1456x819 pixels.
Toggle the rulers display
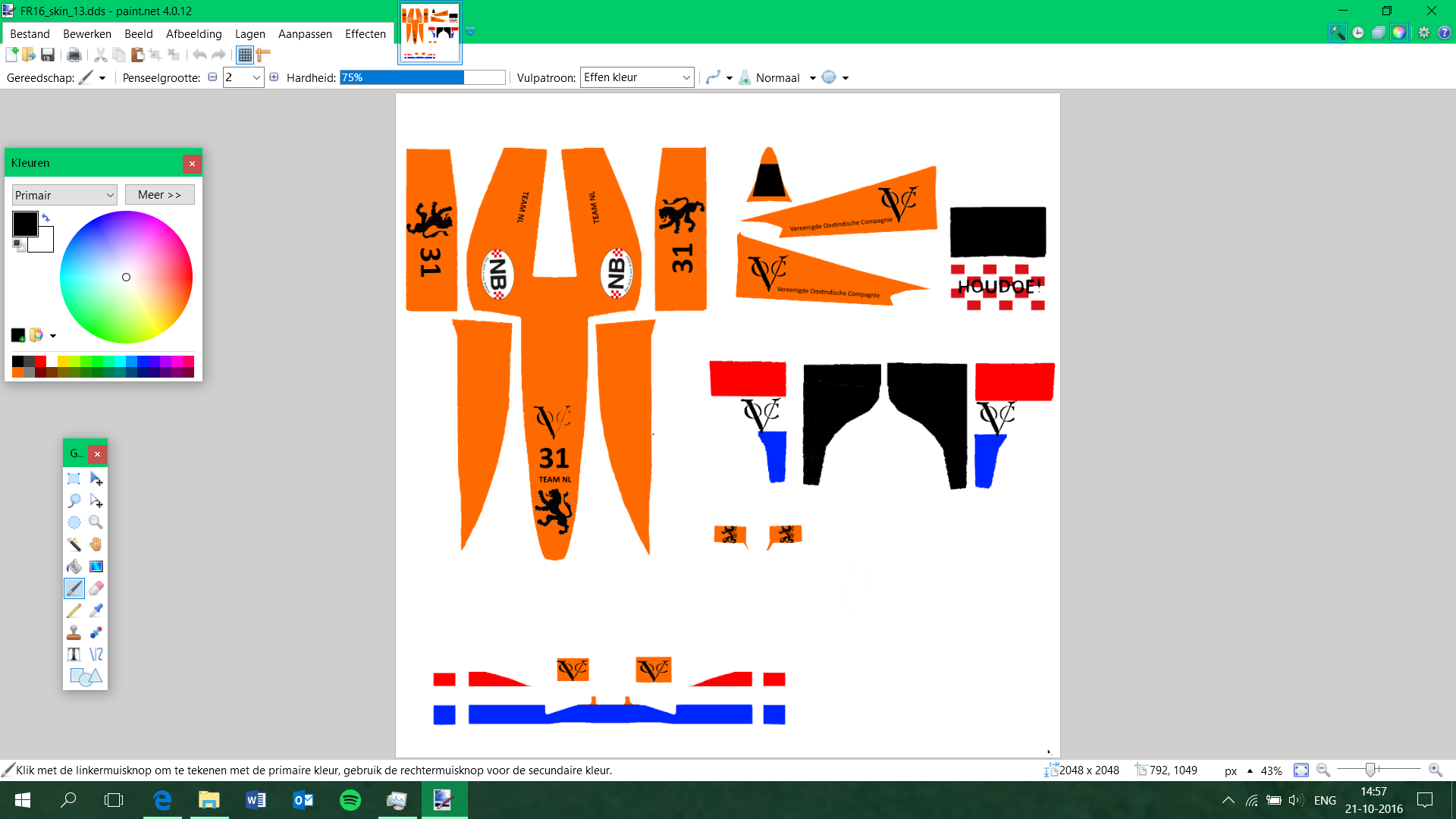click(263, 55)
